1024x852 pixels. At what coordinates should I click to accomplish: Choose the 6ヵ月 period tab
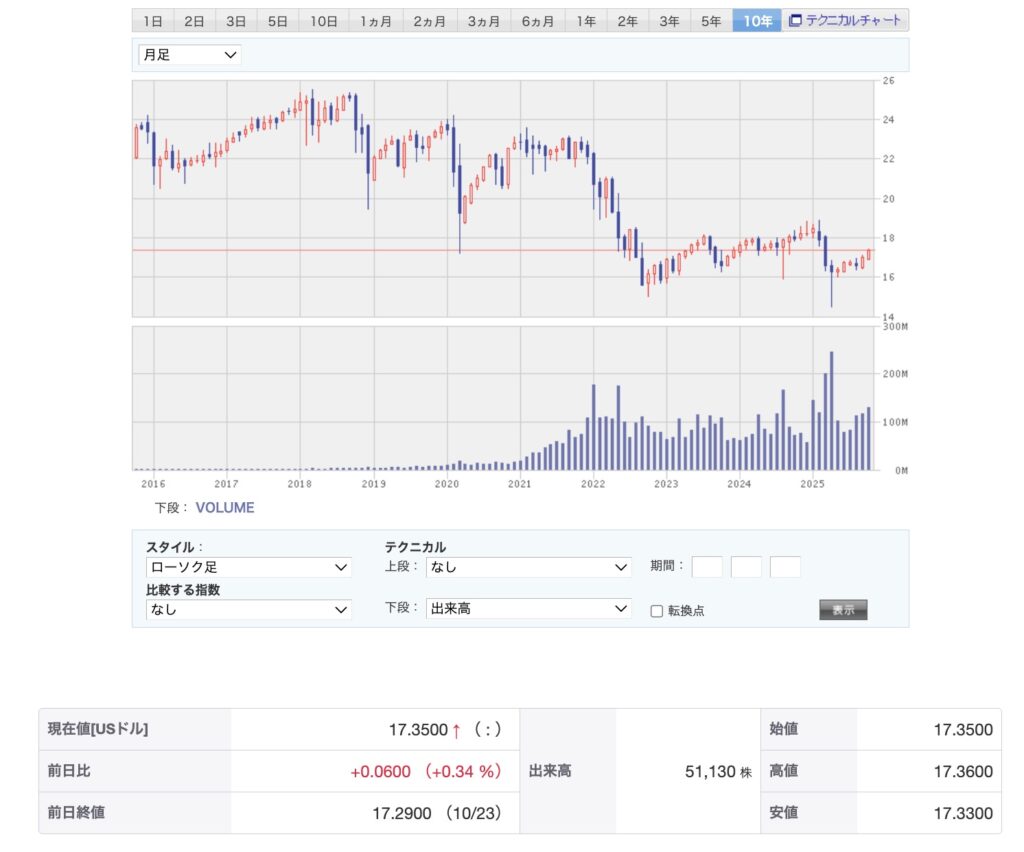537,21
